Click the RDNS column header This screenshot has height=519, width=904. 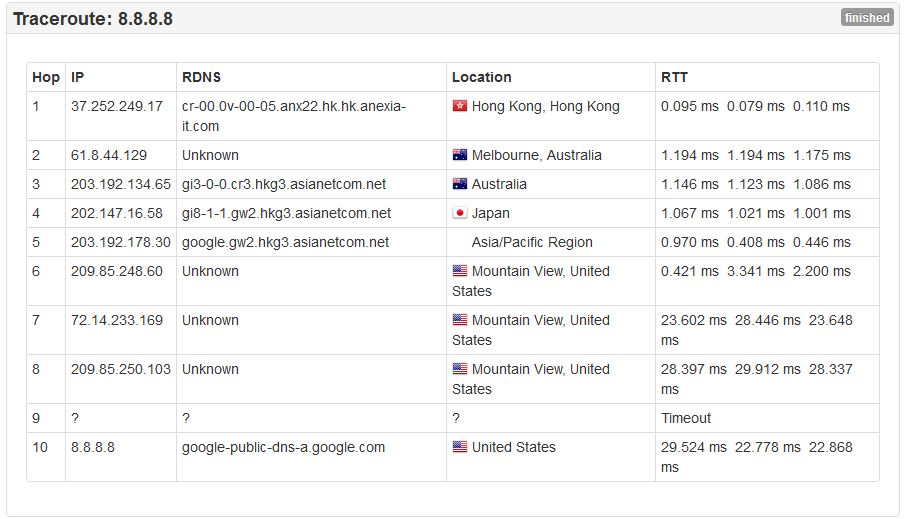(201, 77)
